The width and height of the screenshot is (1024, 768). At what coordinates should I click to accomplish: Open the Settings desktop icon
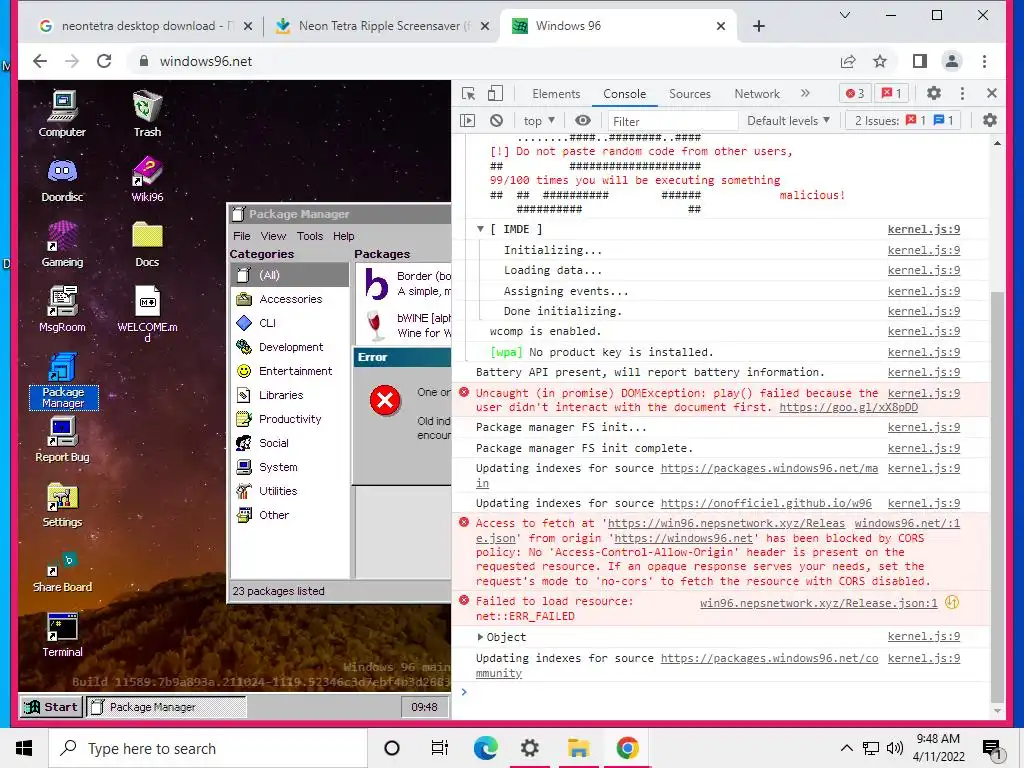pos(62,505)
